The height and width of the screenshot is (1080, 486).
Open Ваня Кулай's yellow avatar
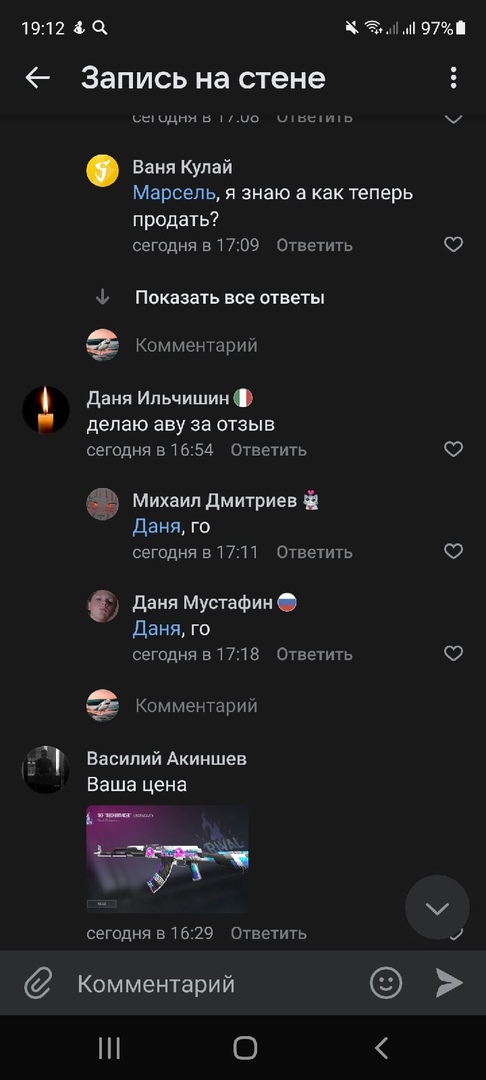103,171
